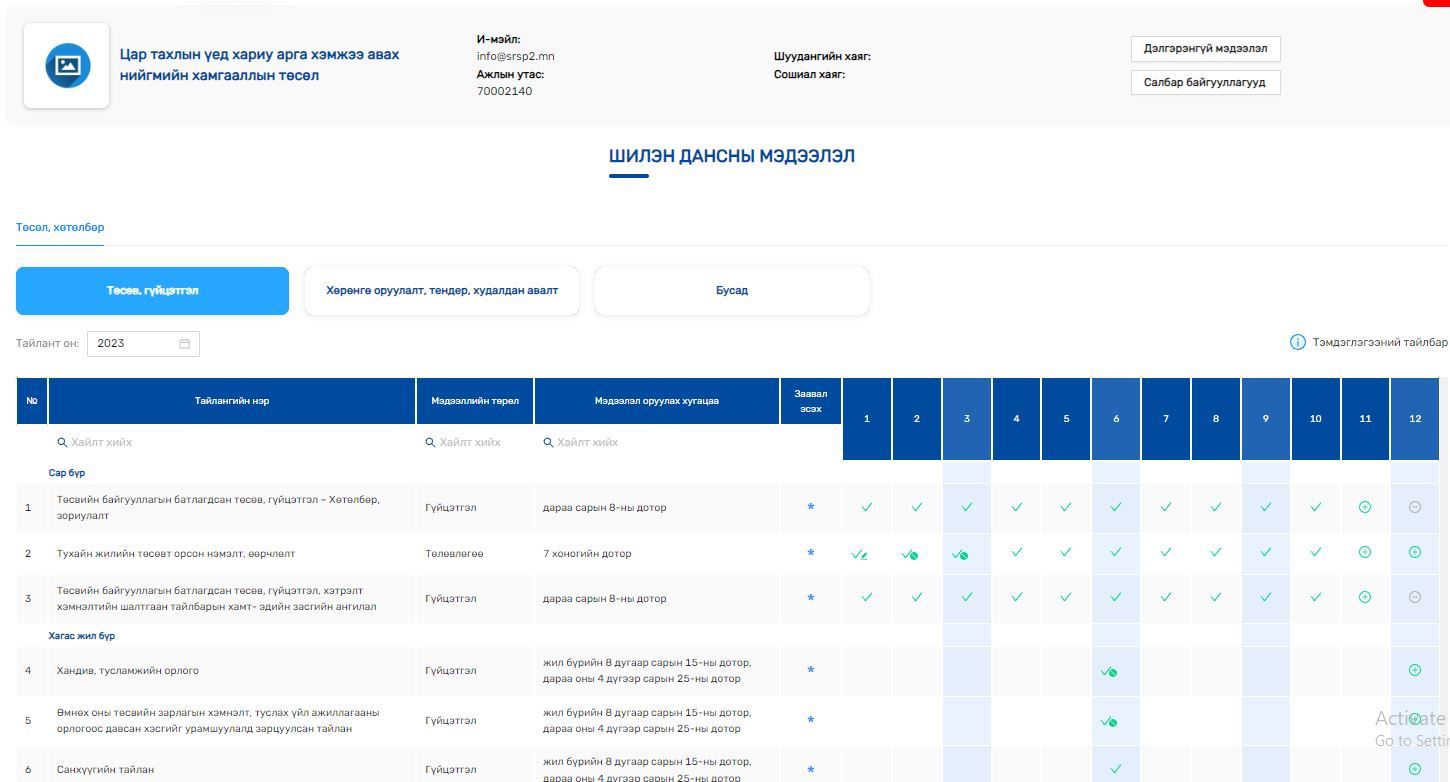The height and width of the screenshot is (782, 1450).
Task: Click the month 6 check icon in row 4
Action: [1109, 672]
